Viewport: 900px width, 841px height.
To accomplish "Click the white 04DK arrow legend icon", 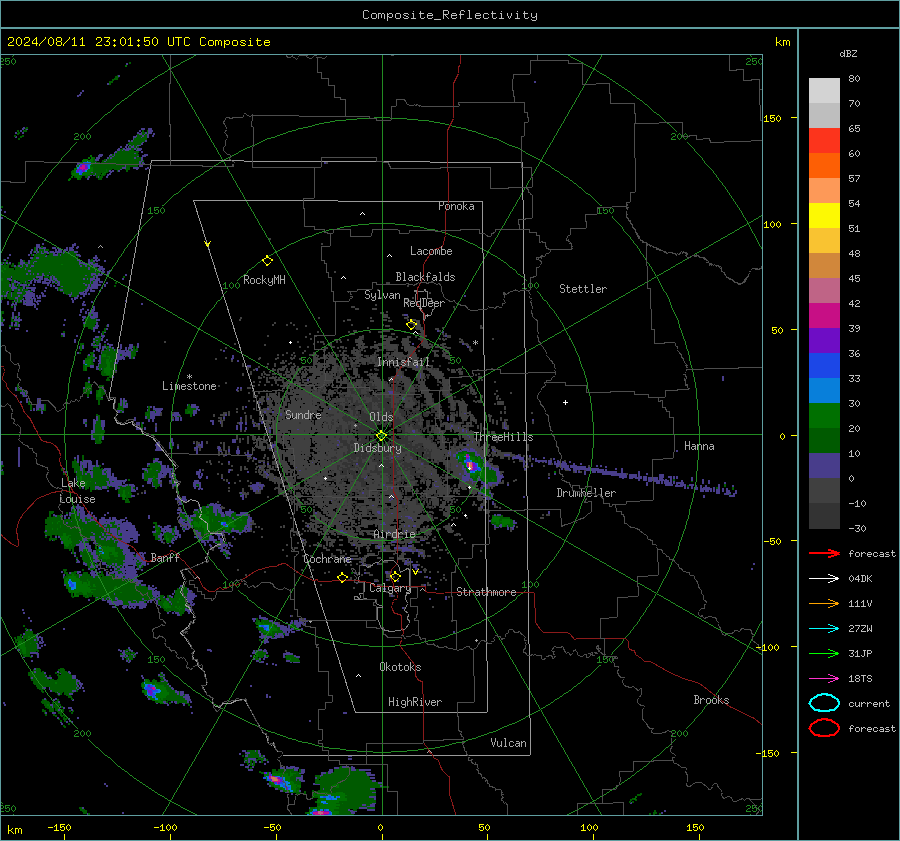I will pos(824,579).
